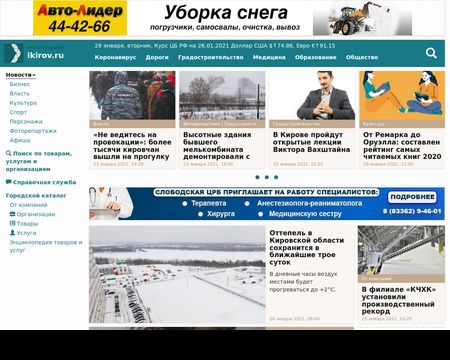Screen dimensions: 450x360
Task: Open the Общество menu item
Action: point(362,57)
